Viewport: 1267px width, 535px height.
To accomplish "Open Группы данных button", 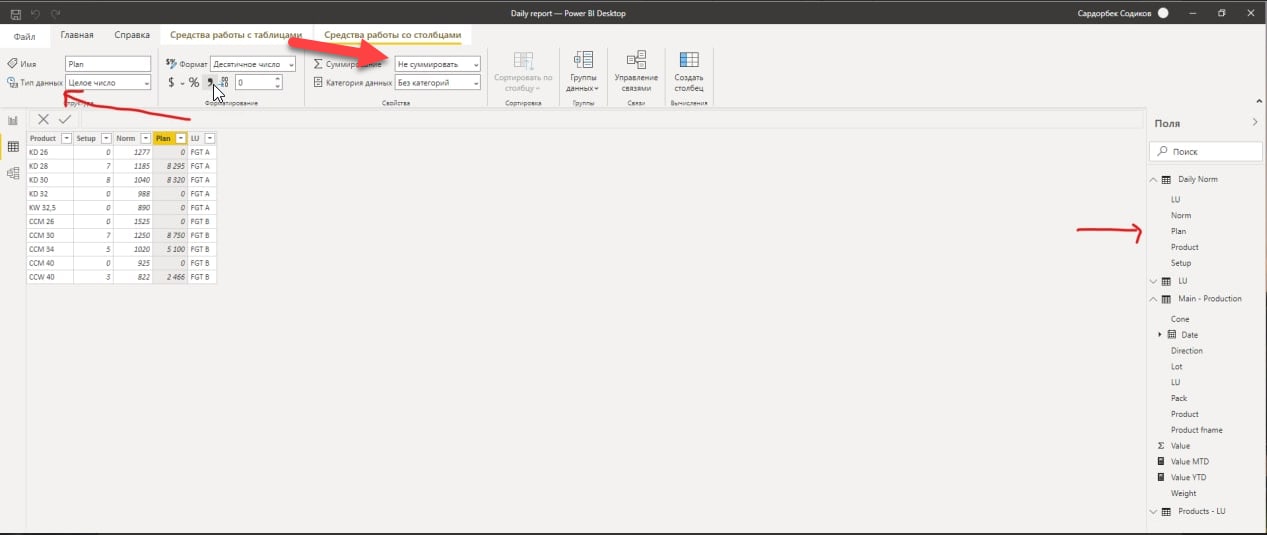I will pos(583,72).
